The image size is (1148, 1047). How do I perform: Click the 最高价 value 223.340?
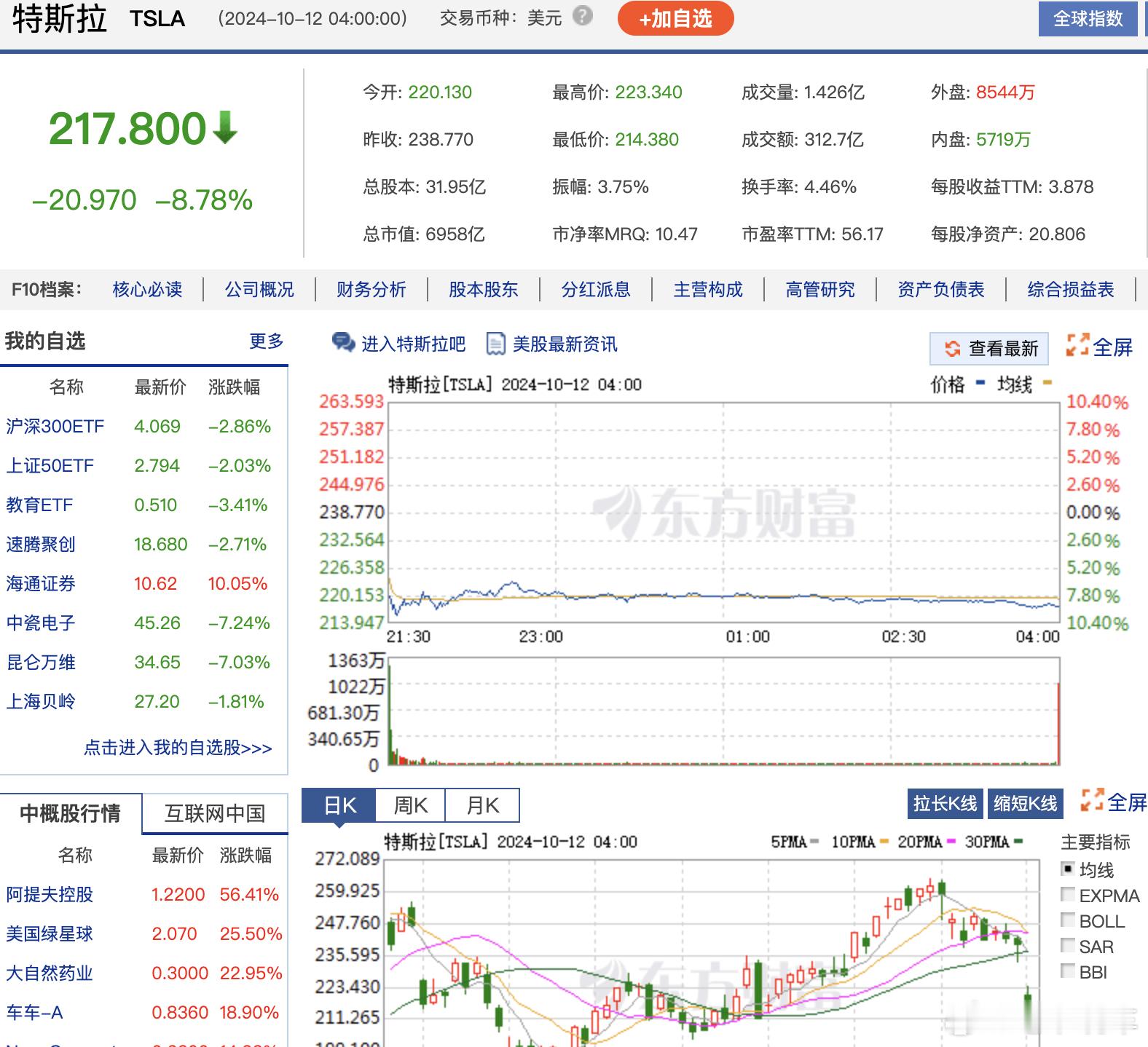648,92
